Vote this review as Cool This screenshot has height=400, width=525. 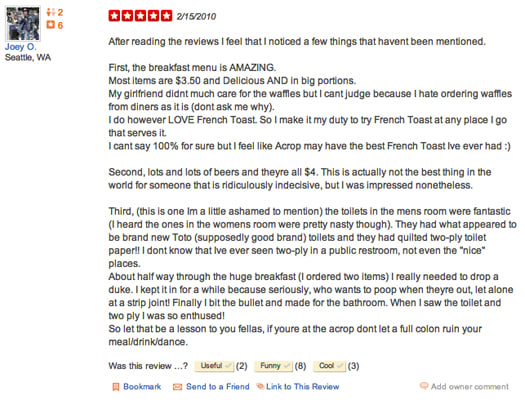(x=329, y=366)
